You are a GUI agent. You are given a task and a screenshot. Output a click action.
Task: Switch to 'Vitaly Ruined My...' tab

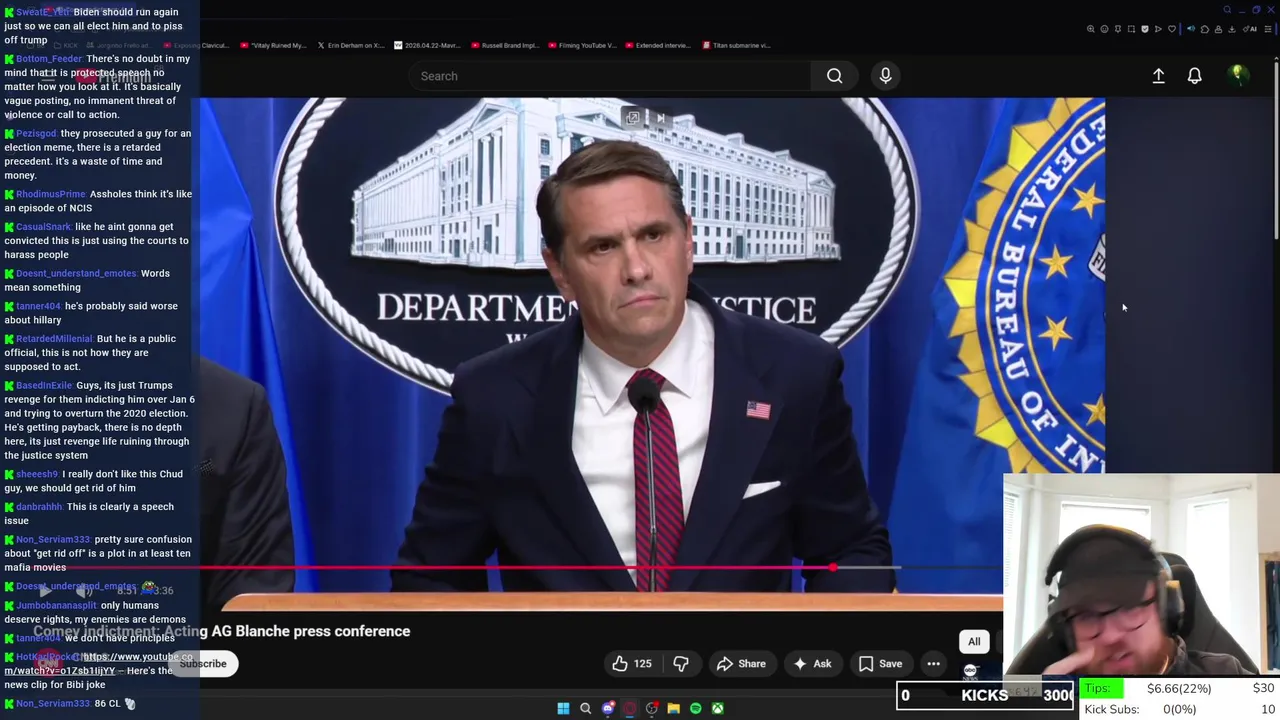[272, 45]
